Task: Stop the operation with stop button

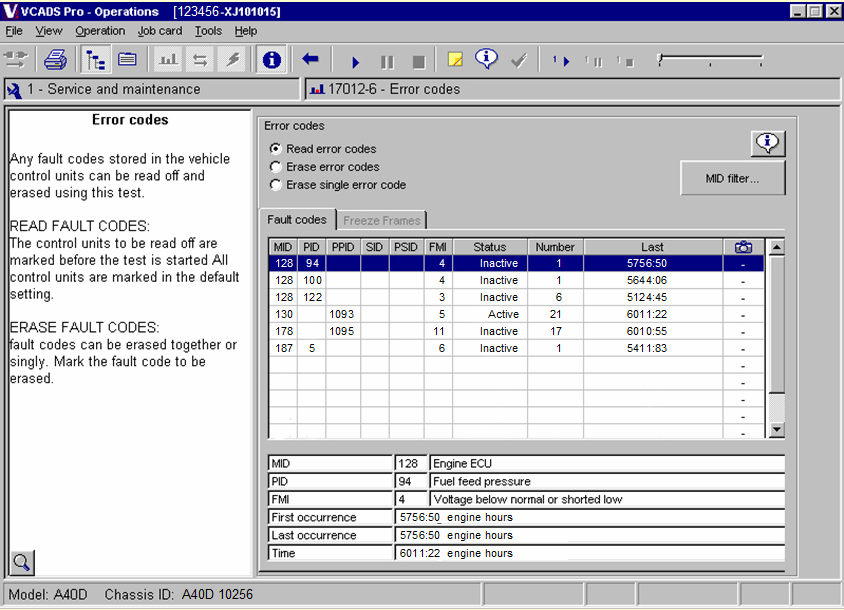Action: click(x=419, y=62)
